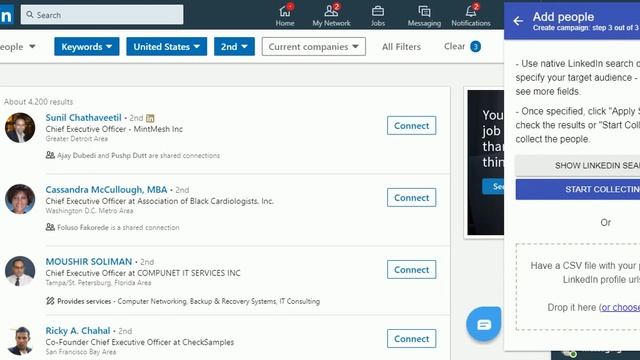This screenshot has height=360, width=640.
Task: Connect with Cassandra McCullough, MBA
Action: tap(411, 198)
